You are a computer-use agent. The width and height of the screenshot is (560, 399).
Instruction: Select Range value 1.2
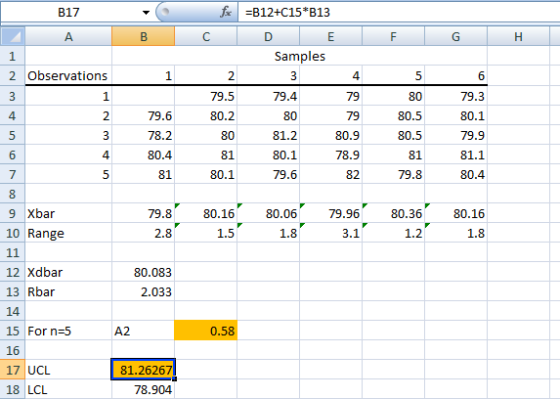[x=393, y=233]
